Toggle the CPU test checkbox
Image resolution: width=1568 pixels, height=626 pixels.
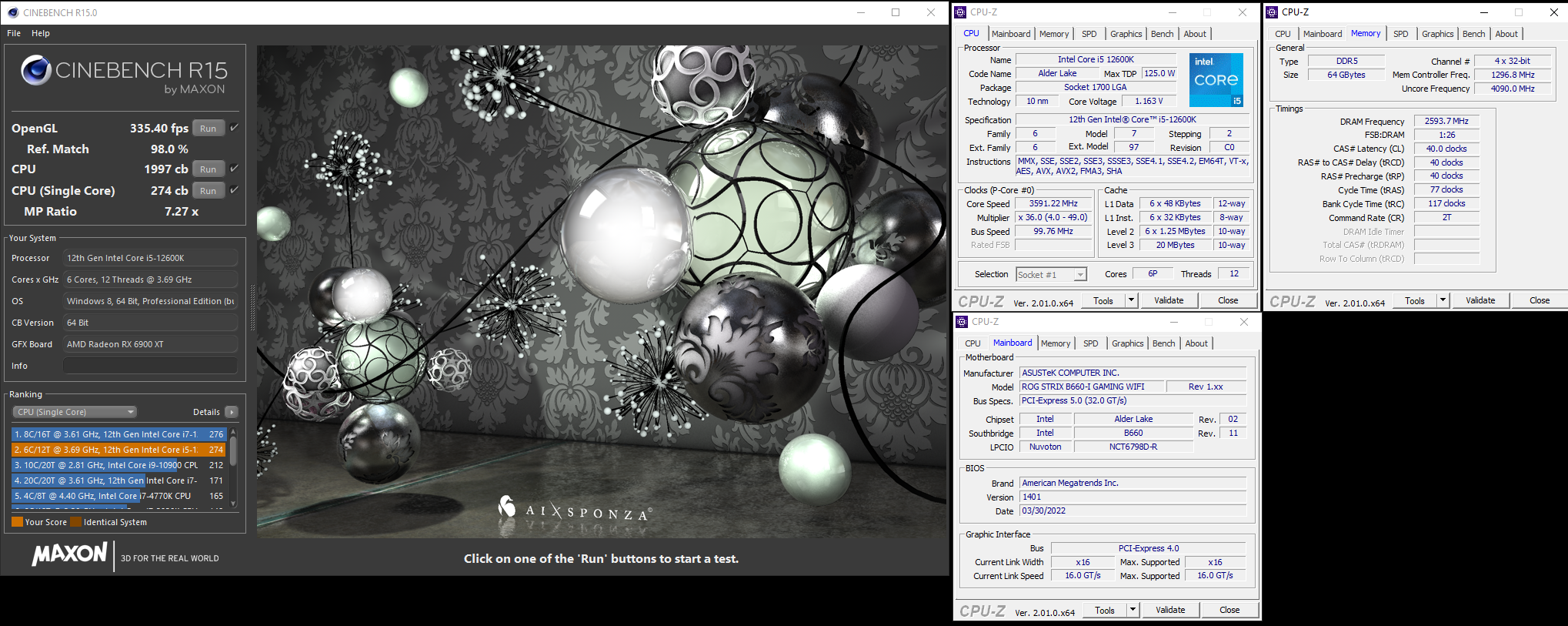click(235, 168)
